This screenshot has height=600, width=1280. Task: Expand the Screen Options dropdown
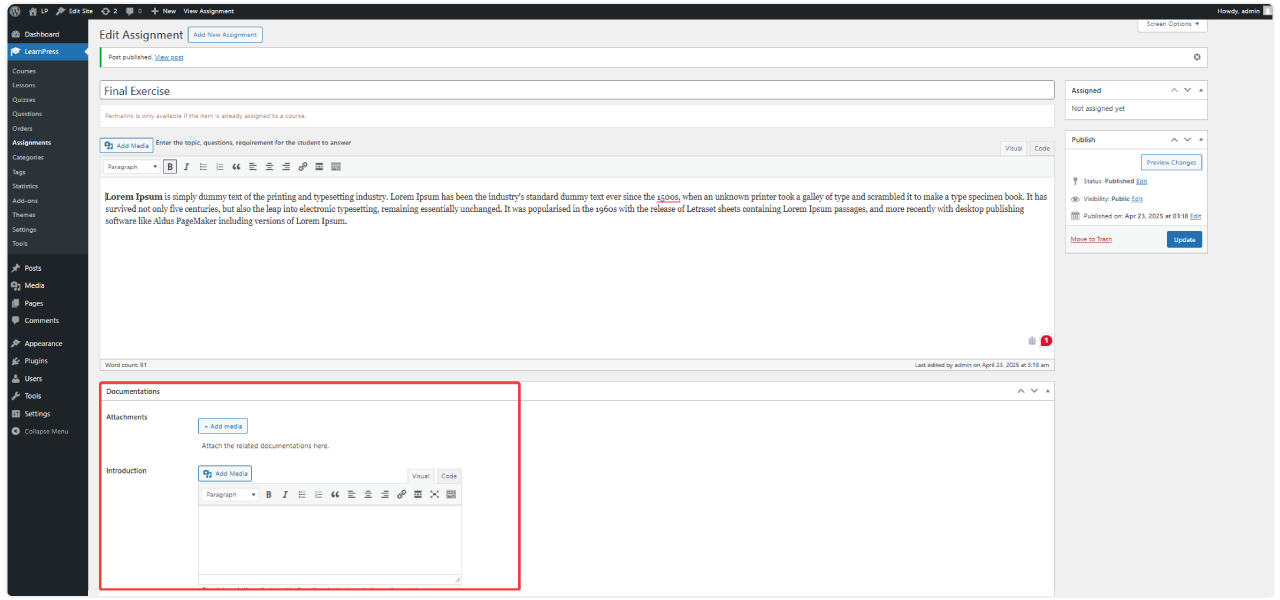[x=1172, y=24]
